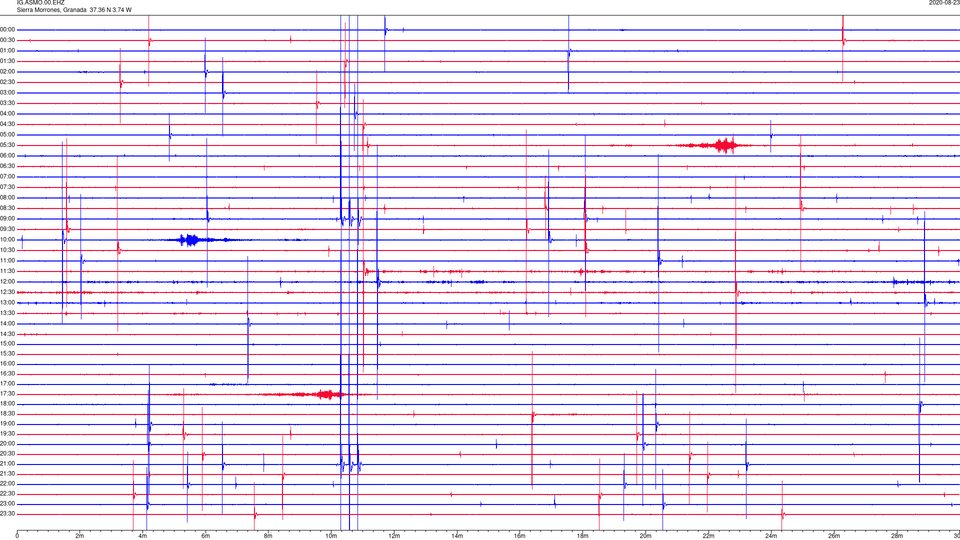960x540 pixels.
Task: Click the 16m tick label on the time axis
Action: click(520, 536)
